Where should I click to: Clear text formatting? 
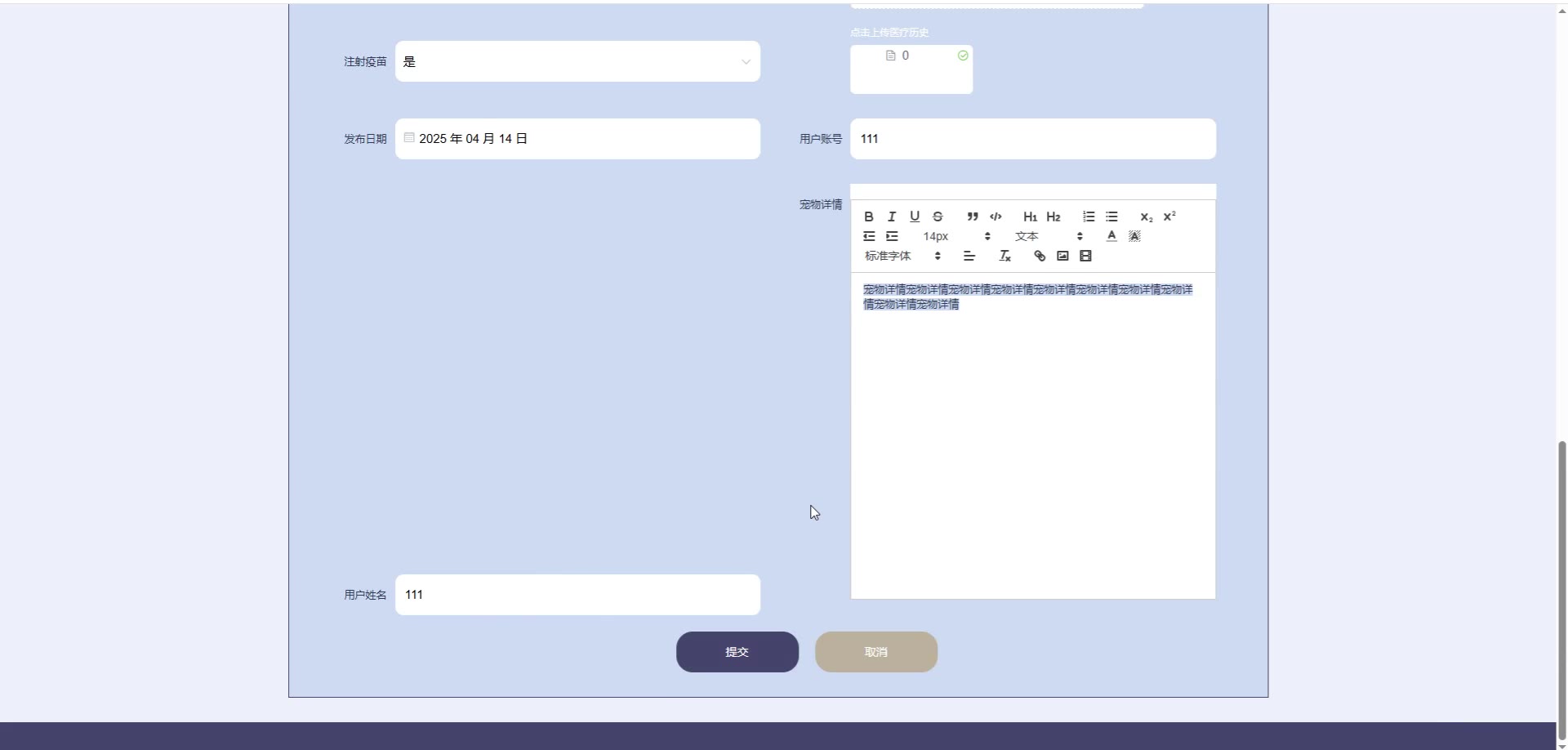(x=1004, y=256)
